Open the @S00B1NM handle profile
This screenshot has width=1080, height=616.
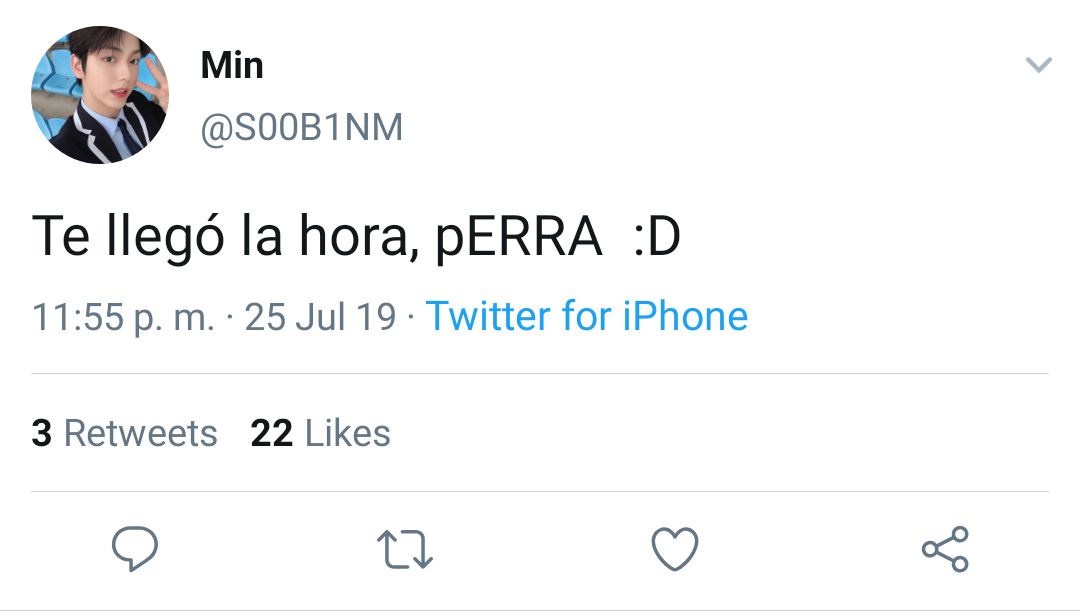(302, 127)
